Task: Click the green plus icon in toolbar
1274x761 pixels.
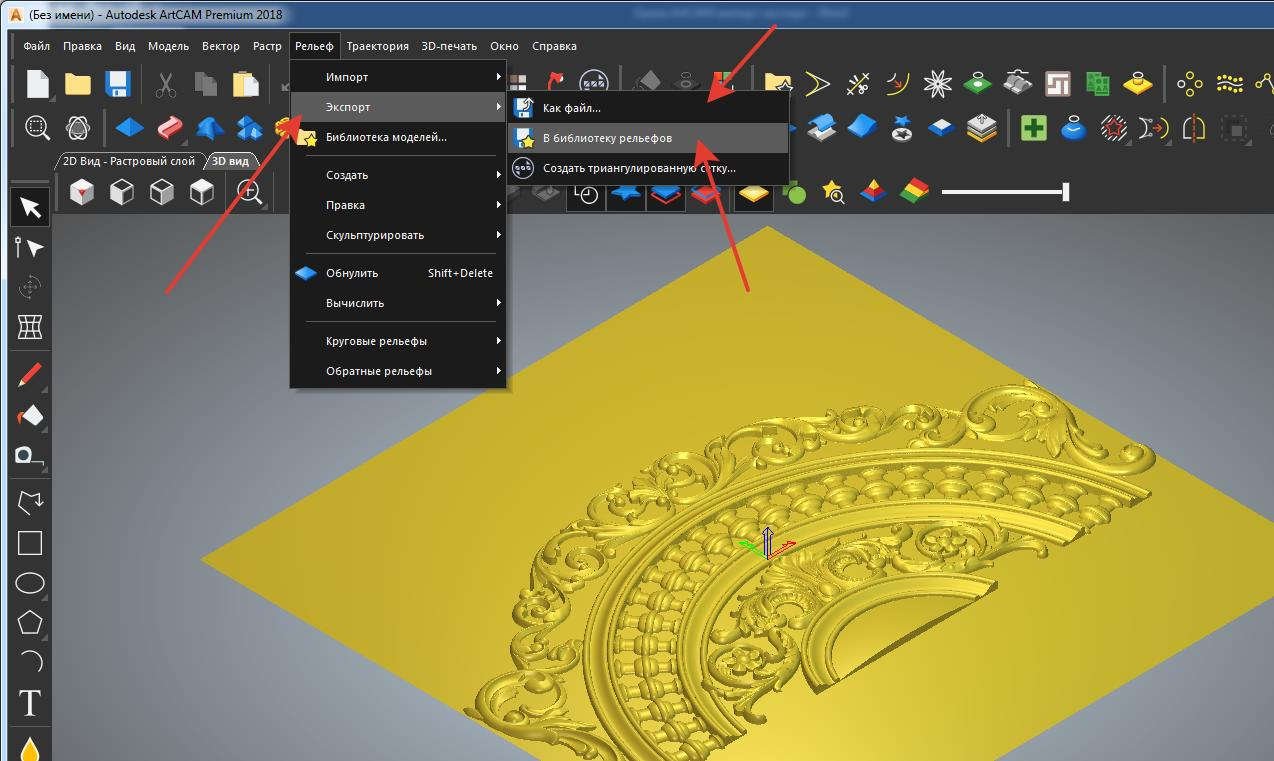Action: click(x=1033, y=128)
